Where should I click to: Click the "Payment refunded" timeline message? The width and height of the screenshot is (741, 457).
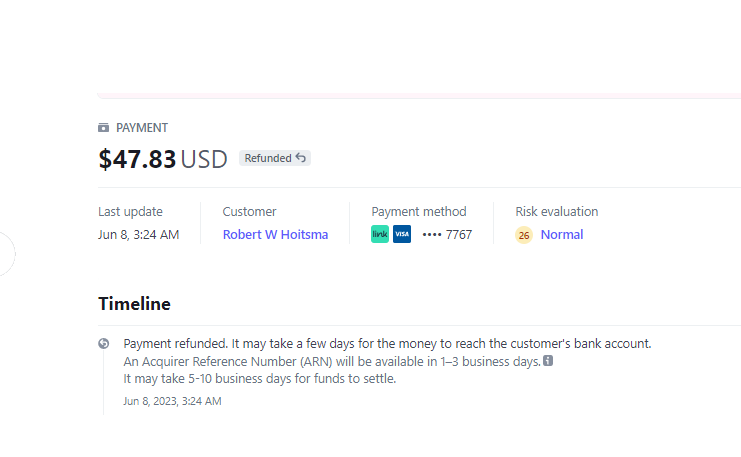387,343
